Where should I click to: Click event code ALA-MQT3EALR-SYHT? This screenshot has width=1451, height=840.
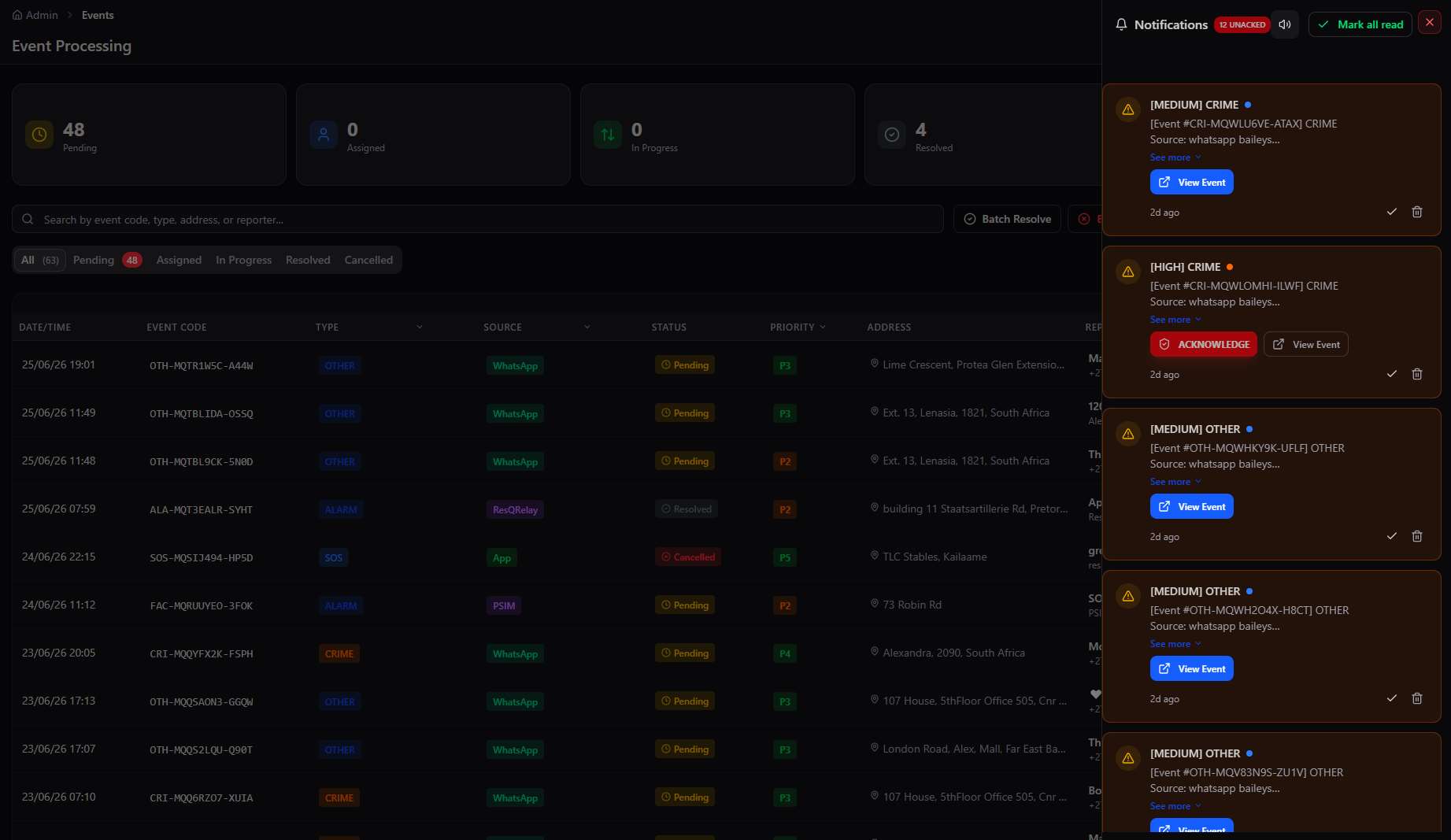[202, 509]
